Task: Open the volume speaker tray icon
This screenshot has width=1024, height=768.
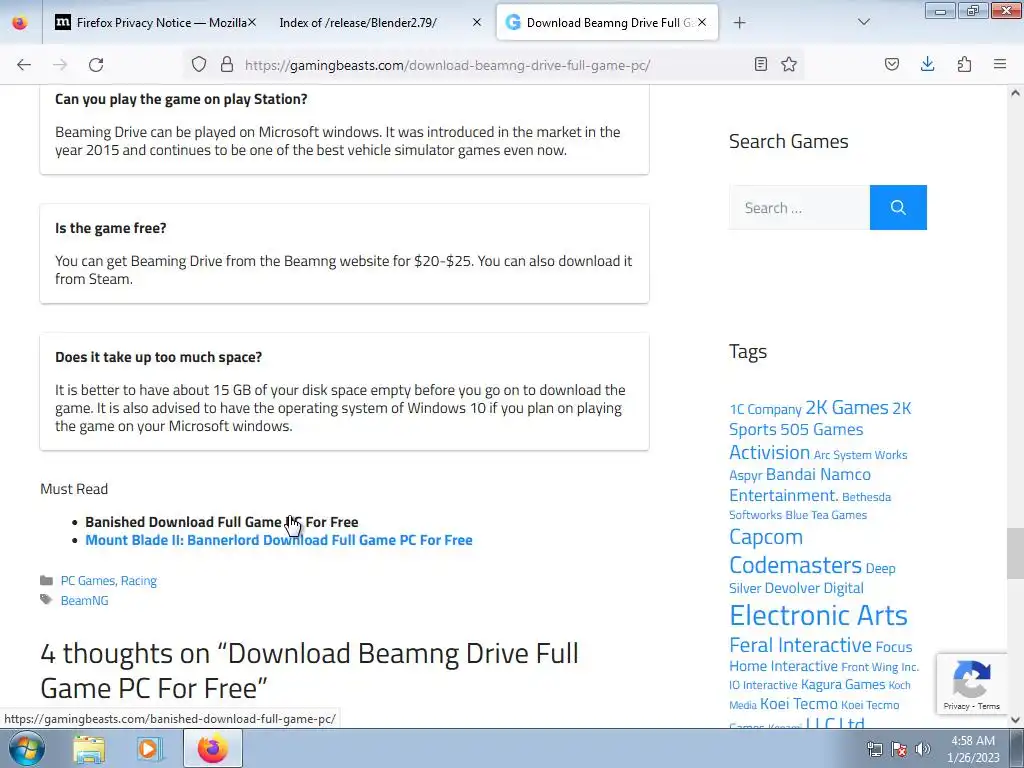Action: (923, 748)
